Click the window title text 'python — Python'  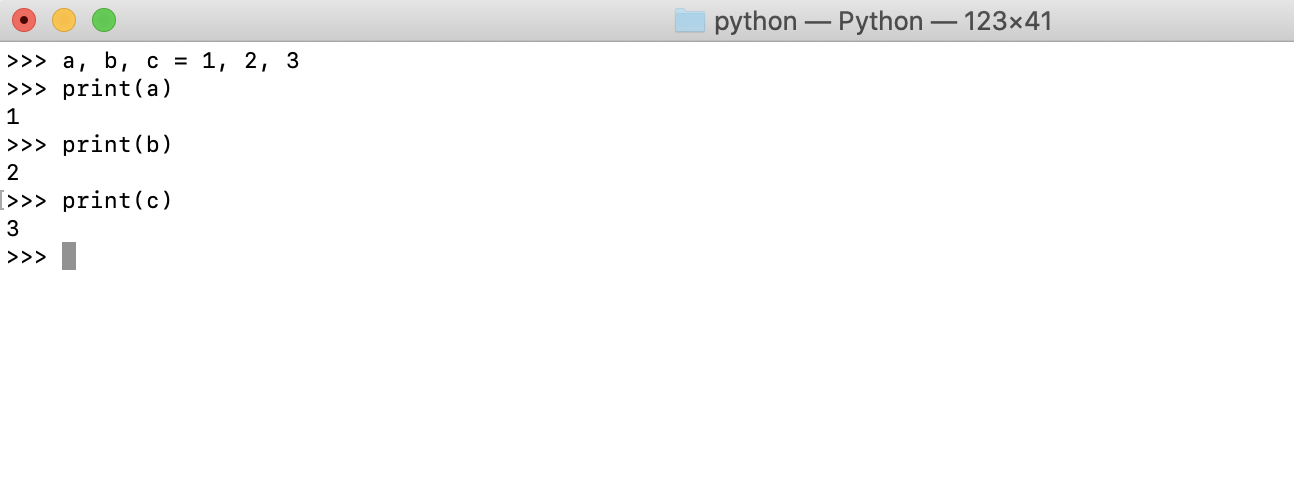(818, 21)
